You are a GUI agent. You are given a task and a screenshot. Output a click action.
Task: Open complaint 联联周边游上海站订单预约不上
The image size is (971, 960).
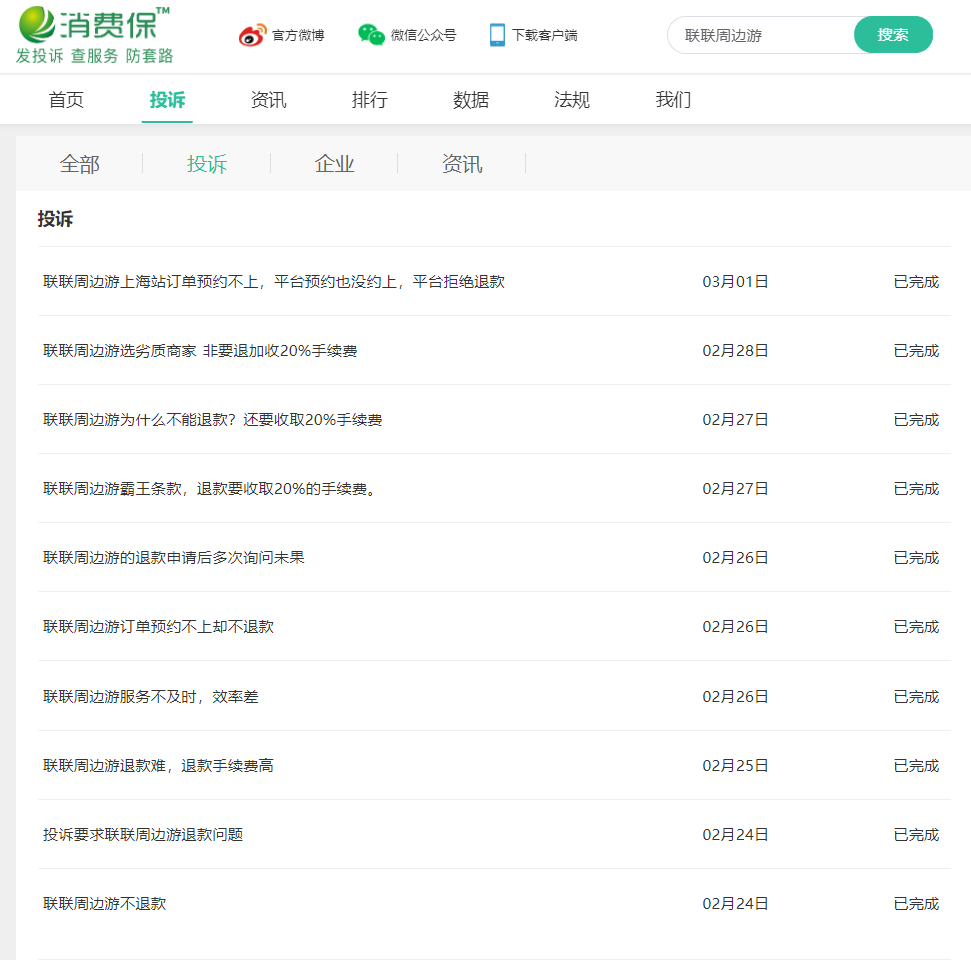(274, 282)
